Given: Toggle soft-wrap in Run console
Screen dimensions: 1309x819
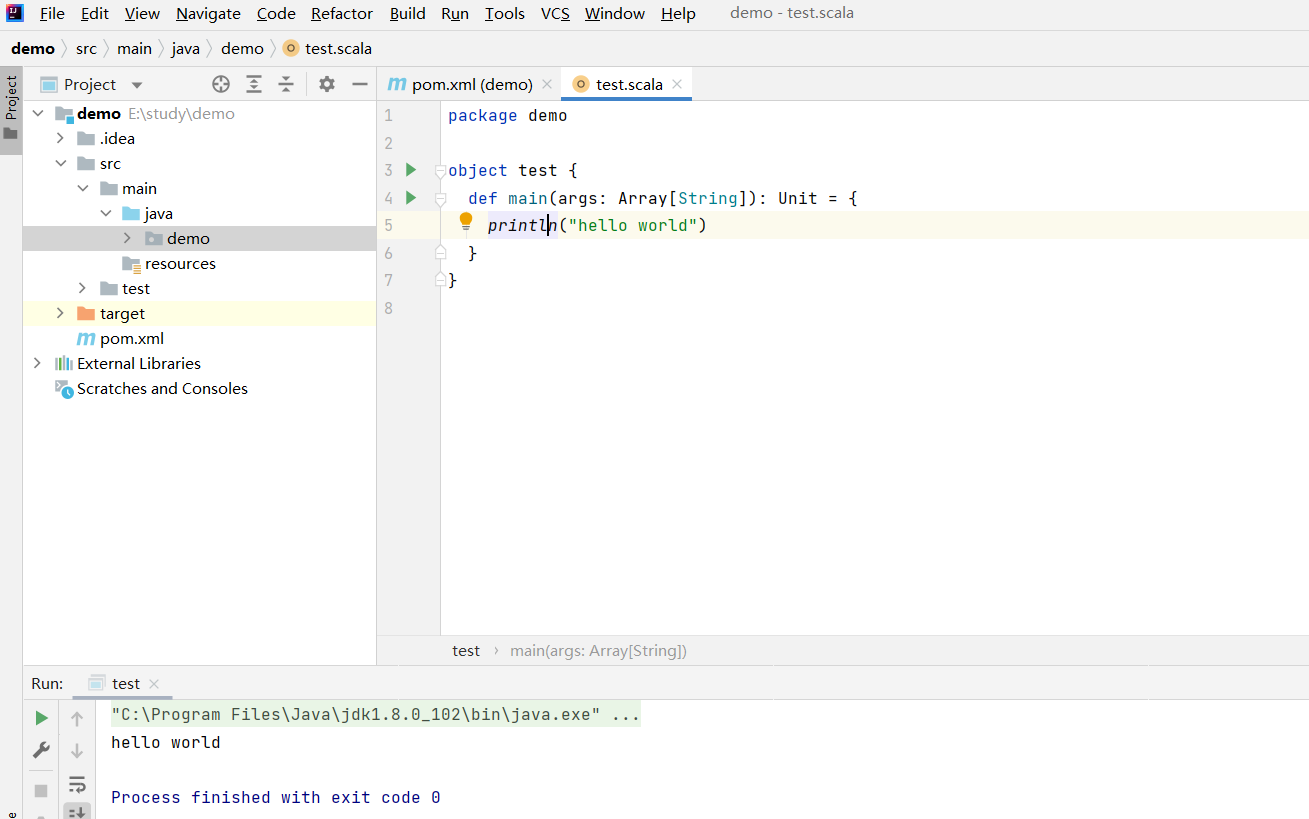Looking at the screenshot, I should (77, 784).
